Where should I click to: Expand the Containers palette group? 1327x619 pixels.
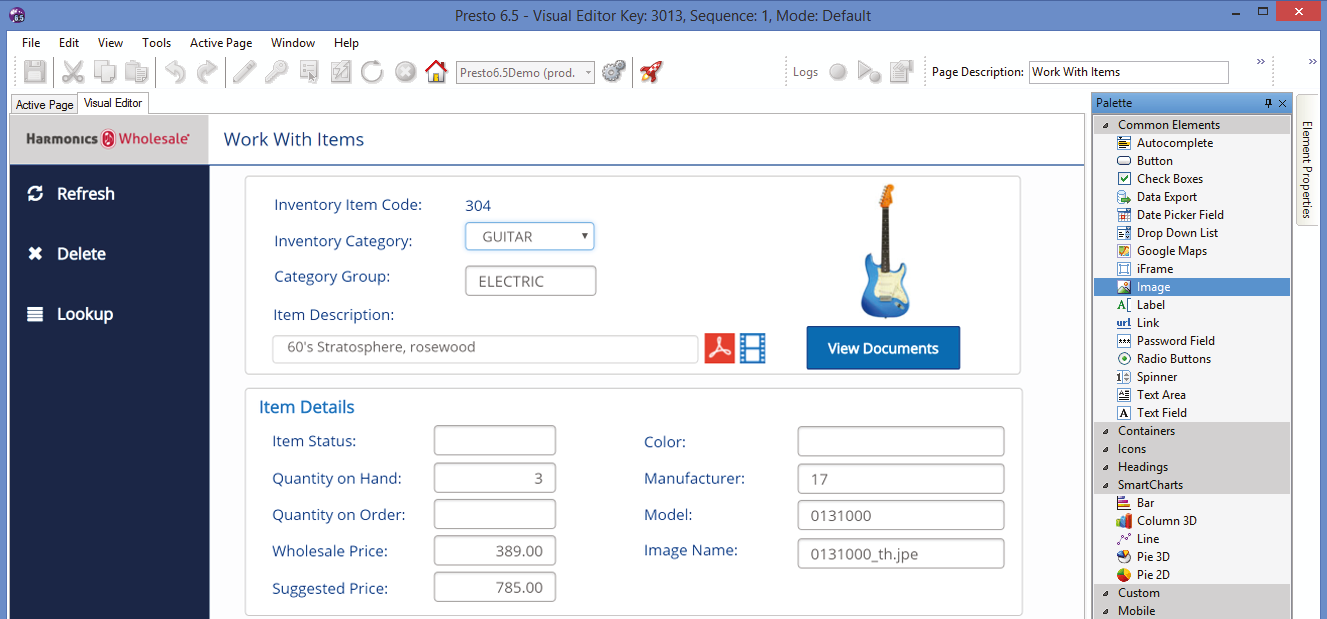click(1106, 431)
